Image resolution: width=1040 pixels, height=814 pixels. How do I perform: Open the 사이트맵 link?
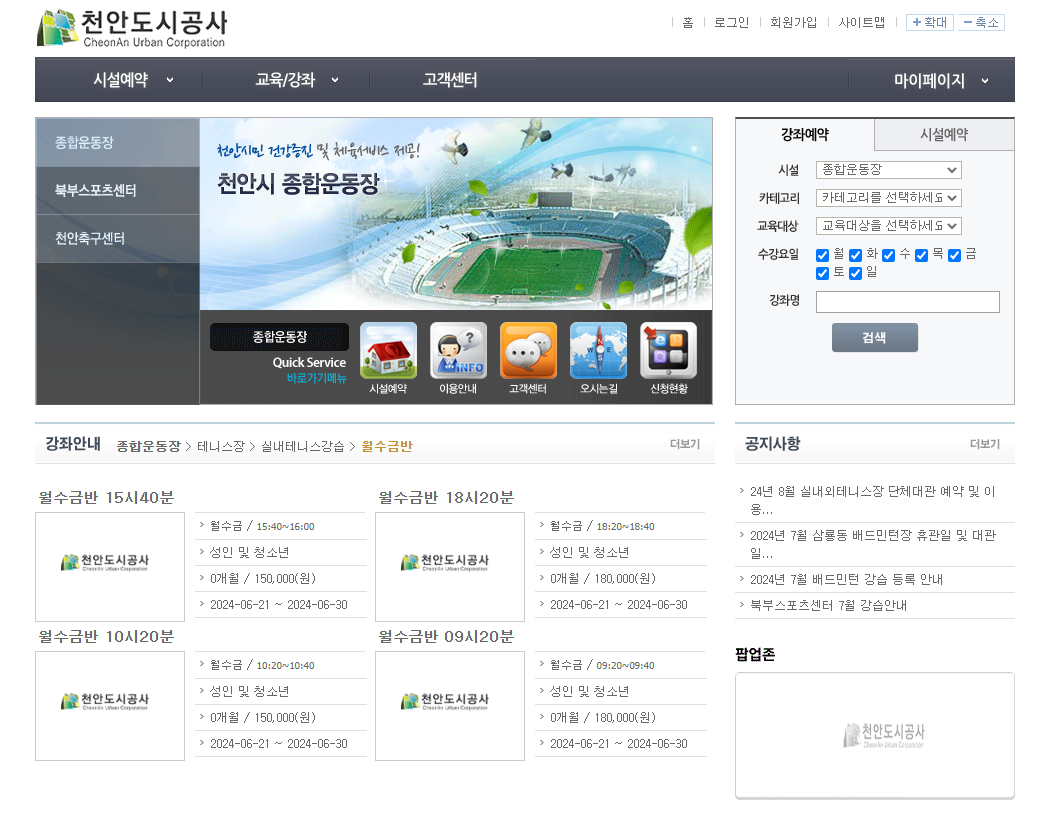point(862,23)
